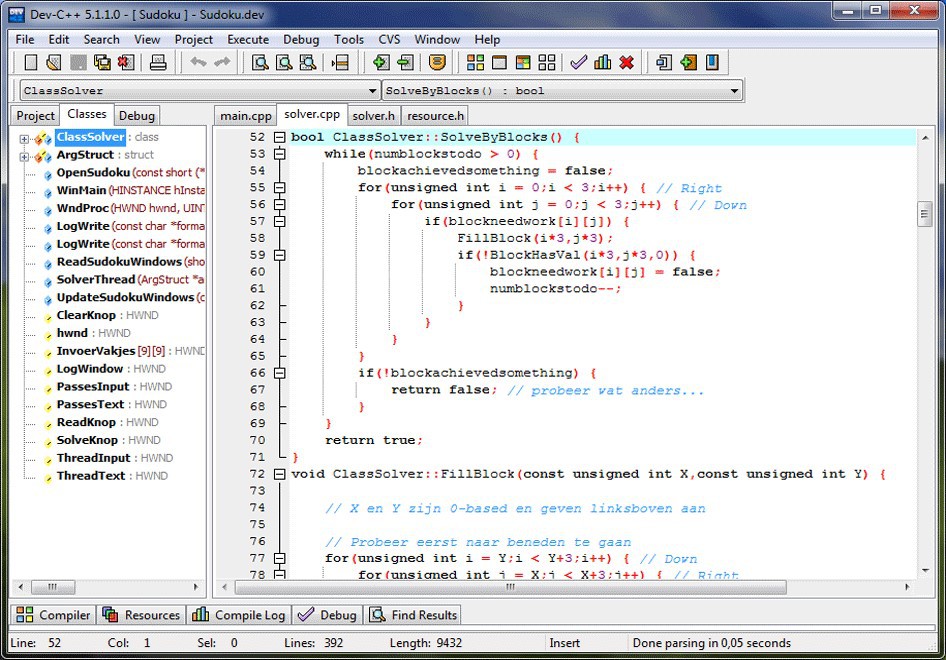Viewport: 946px width, 660px height.
Task: Toggle the fold marker on line 66
Action: tap(280, 373)
